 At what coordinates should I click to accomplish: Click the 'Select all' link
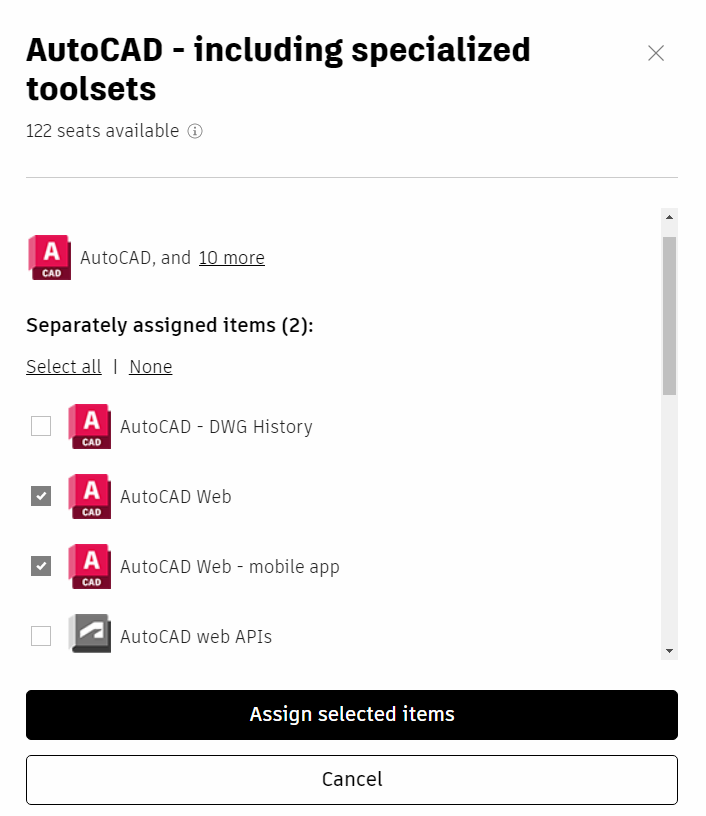(x=64, y=367)
